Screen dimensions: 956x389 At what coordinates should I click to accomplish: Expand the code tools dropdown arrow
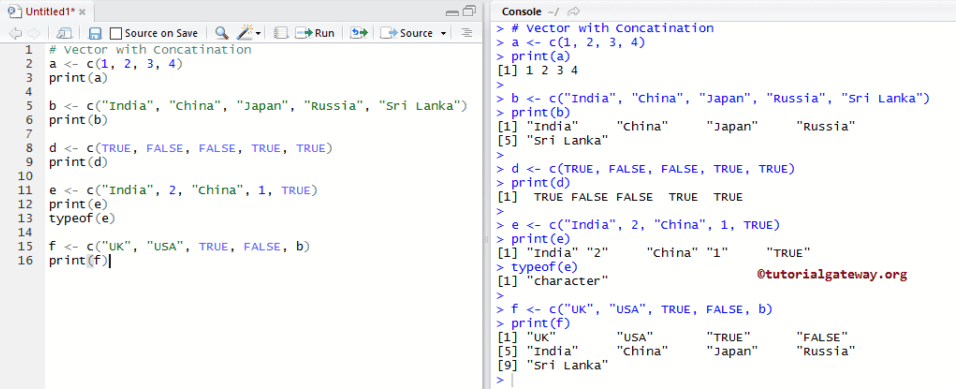pyautogui.click(x=259, y=34)
